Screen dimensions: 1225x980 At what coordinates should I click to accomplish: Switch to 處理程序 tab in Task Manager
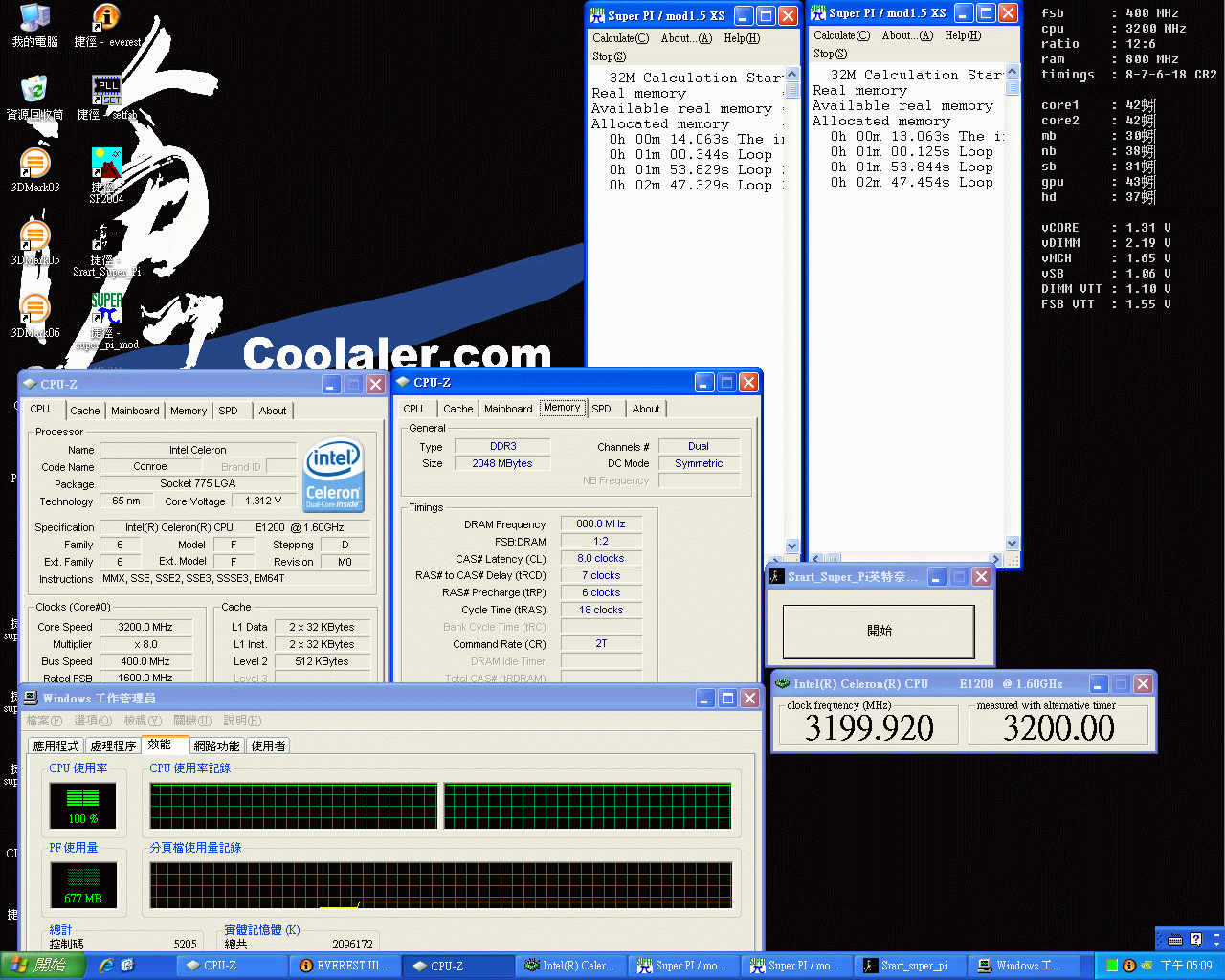(x=113, y=746)
